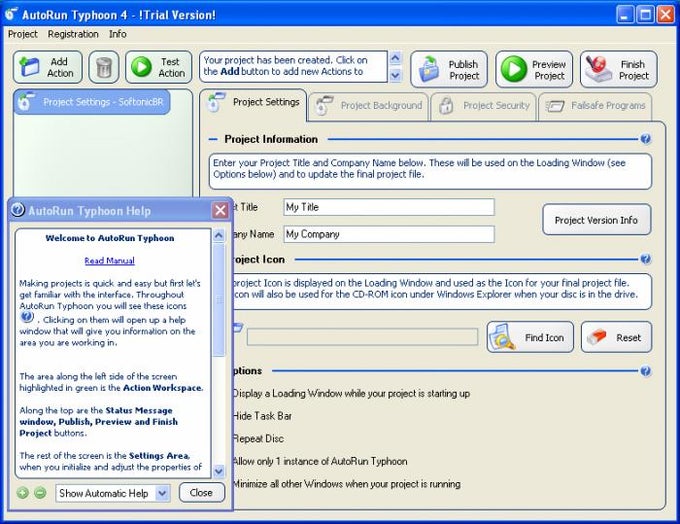Click the 'Welcome to AutoRun Typhoon' heading
This screenshot has width=680, height=524.
pos(110,238)
